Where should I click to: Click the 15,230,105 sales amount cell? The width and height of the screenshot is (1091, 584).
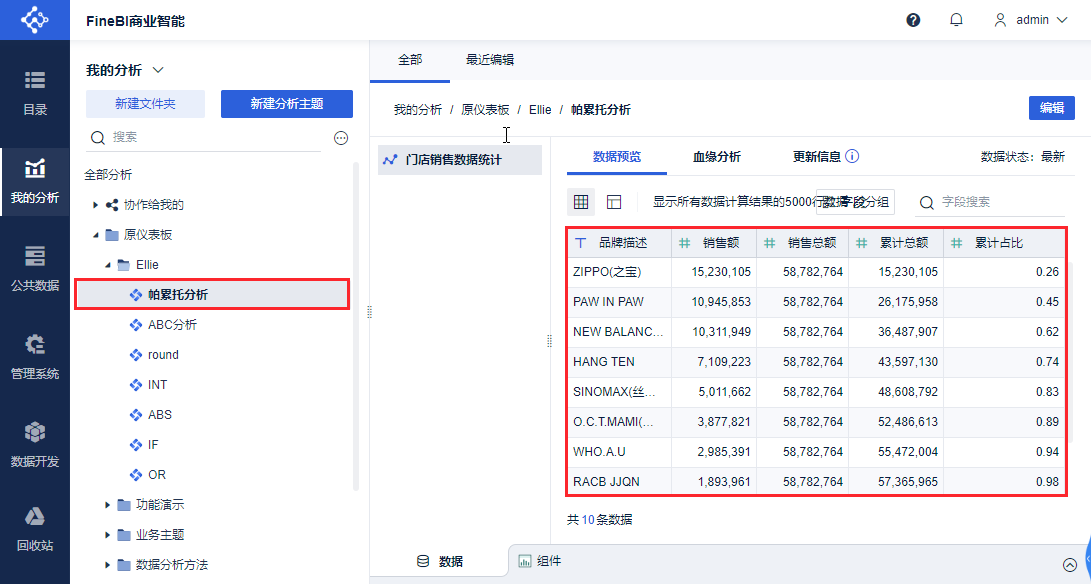[714, 271]
